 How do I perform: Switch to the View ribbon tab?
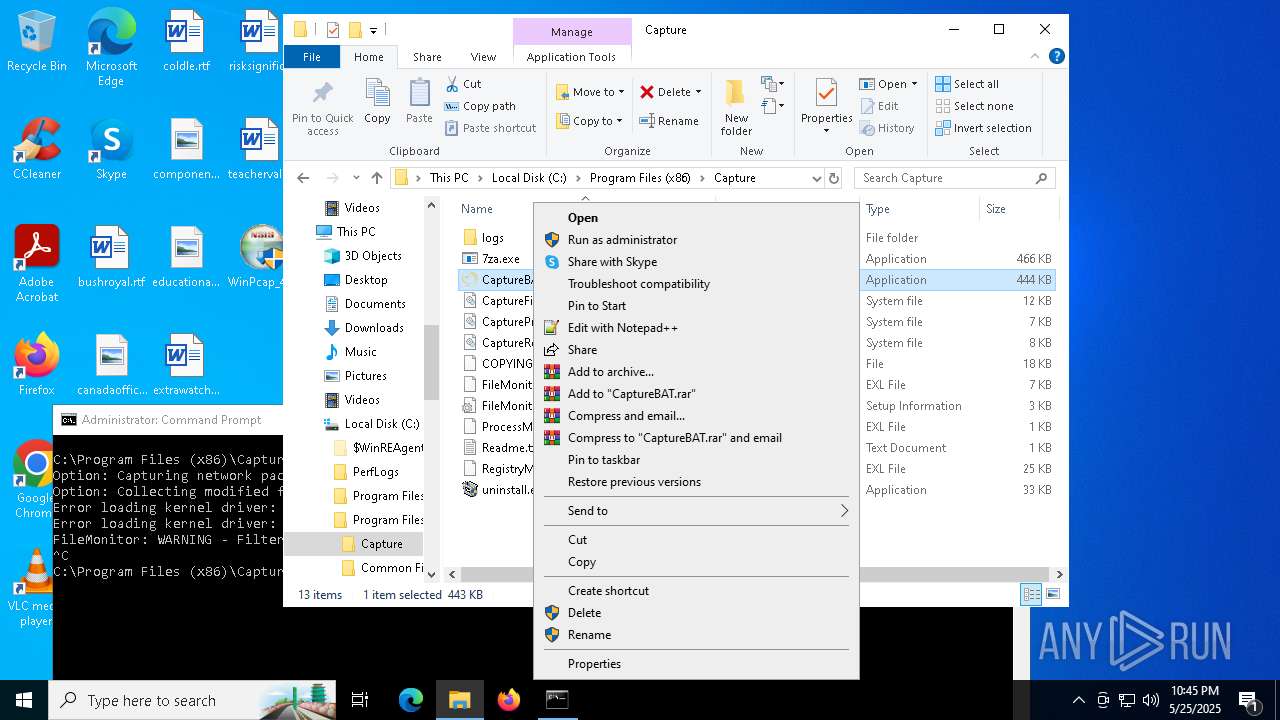point(483,57)
